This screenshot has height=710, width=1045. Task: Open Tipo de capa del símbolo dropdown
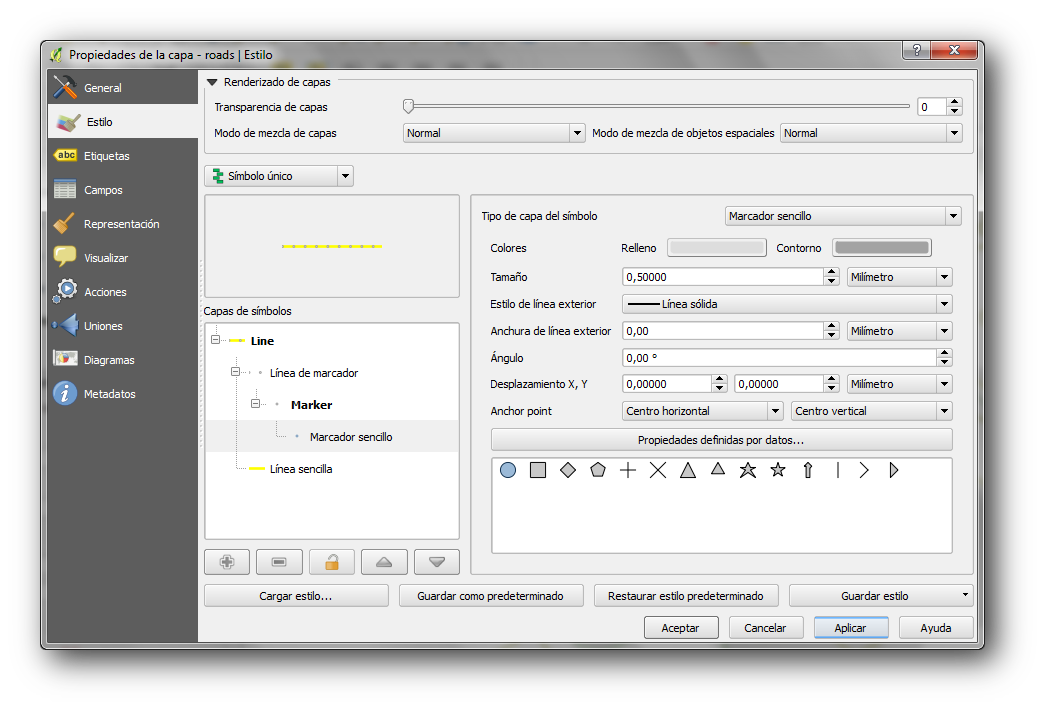tap(843, 216)
